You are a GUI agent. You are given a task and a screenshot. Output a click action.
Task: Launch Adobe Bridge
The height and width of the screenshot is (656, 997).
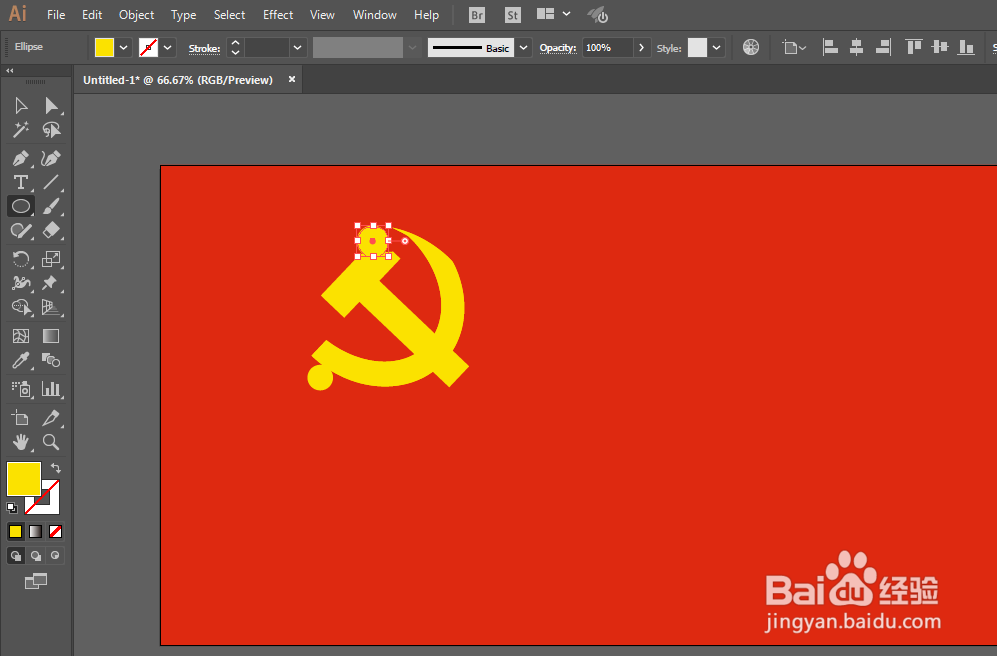(x=477, y=15)
